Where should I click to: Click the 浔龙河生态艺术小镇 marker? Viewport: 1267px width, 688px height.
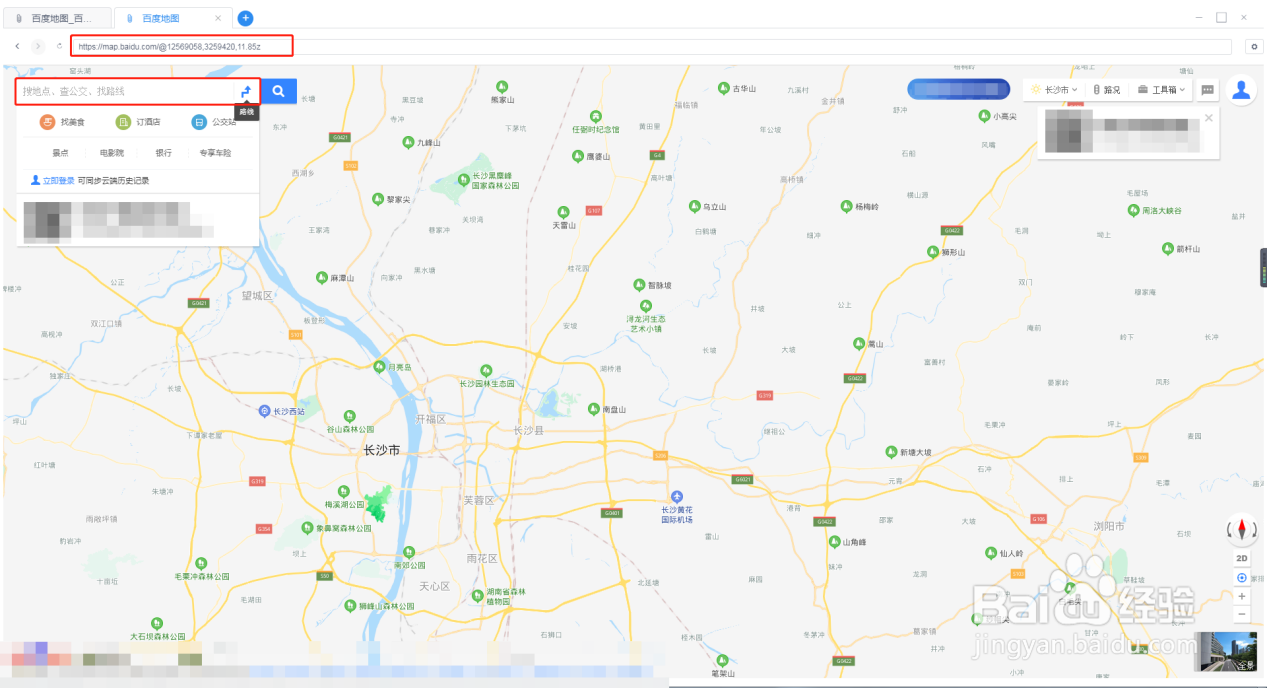point(646,305)
